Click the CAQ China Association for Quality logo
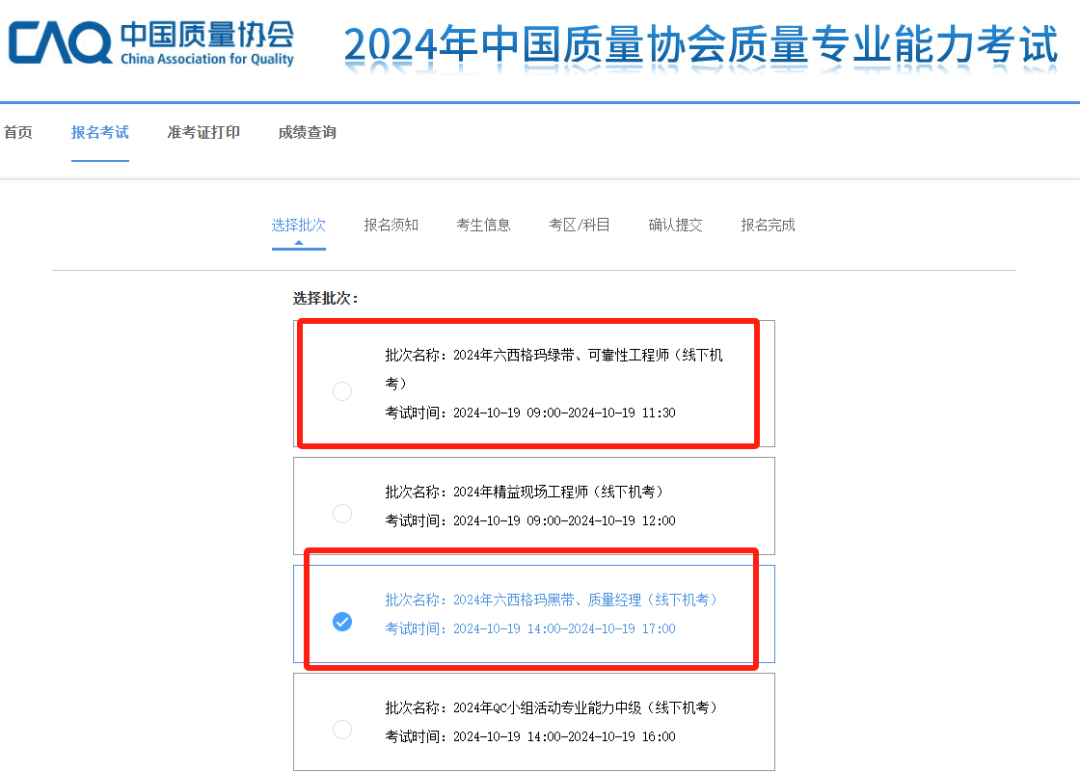1080x773 pixels. coord(152,43)
